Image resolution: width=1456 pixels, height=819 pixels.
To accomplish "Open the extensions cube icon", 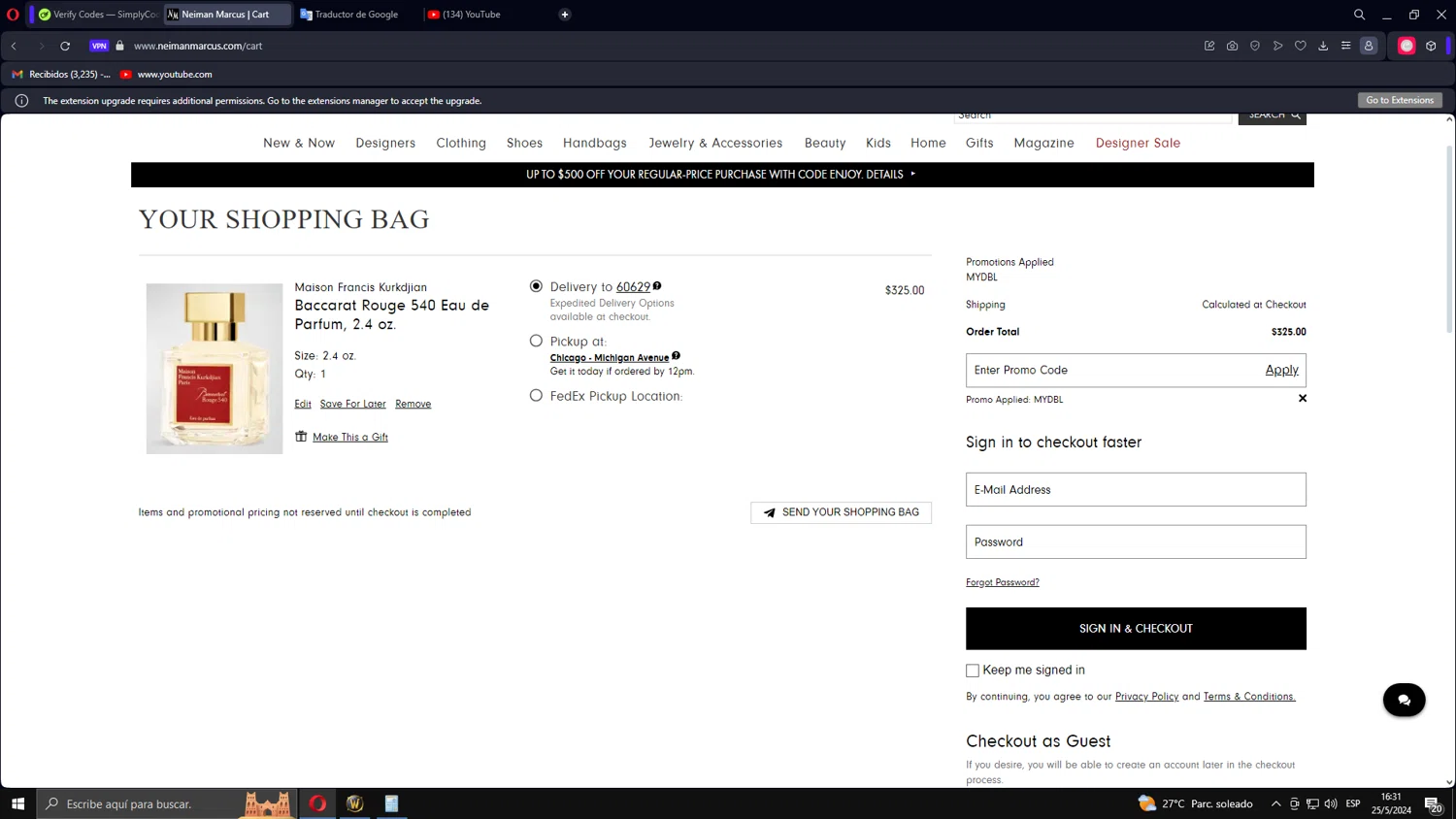I will point(1431,46).
